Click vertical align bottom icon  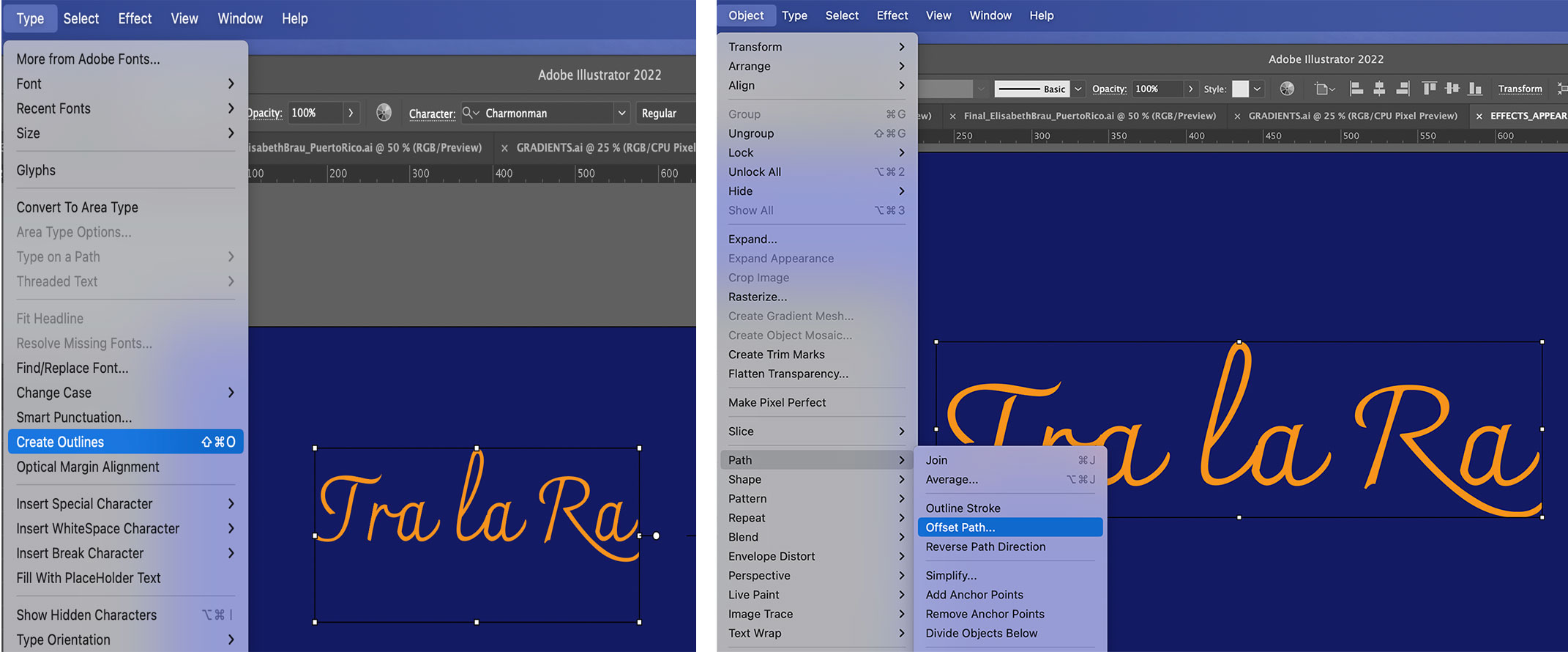1476,89
